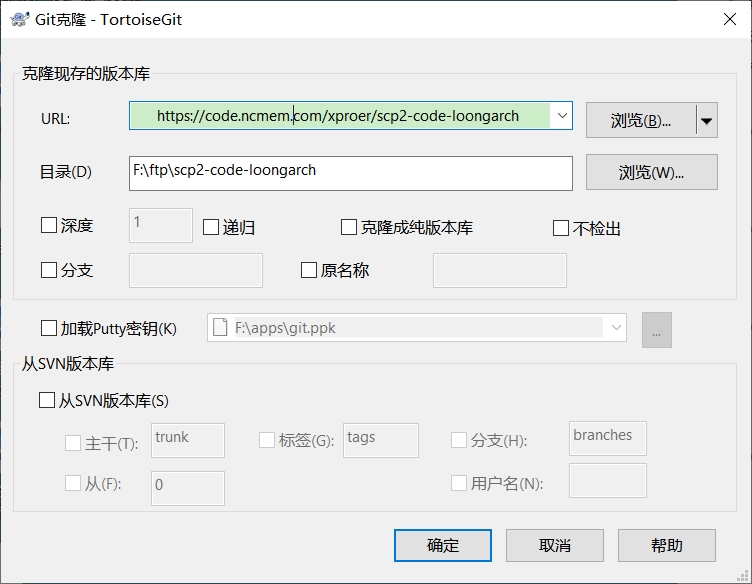This screenshot has height=584, width=752.
Task: Click the 浏览(B)... URL browse button
Action: [x=640, y=120]
